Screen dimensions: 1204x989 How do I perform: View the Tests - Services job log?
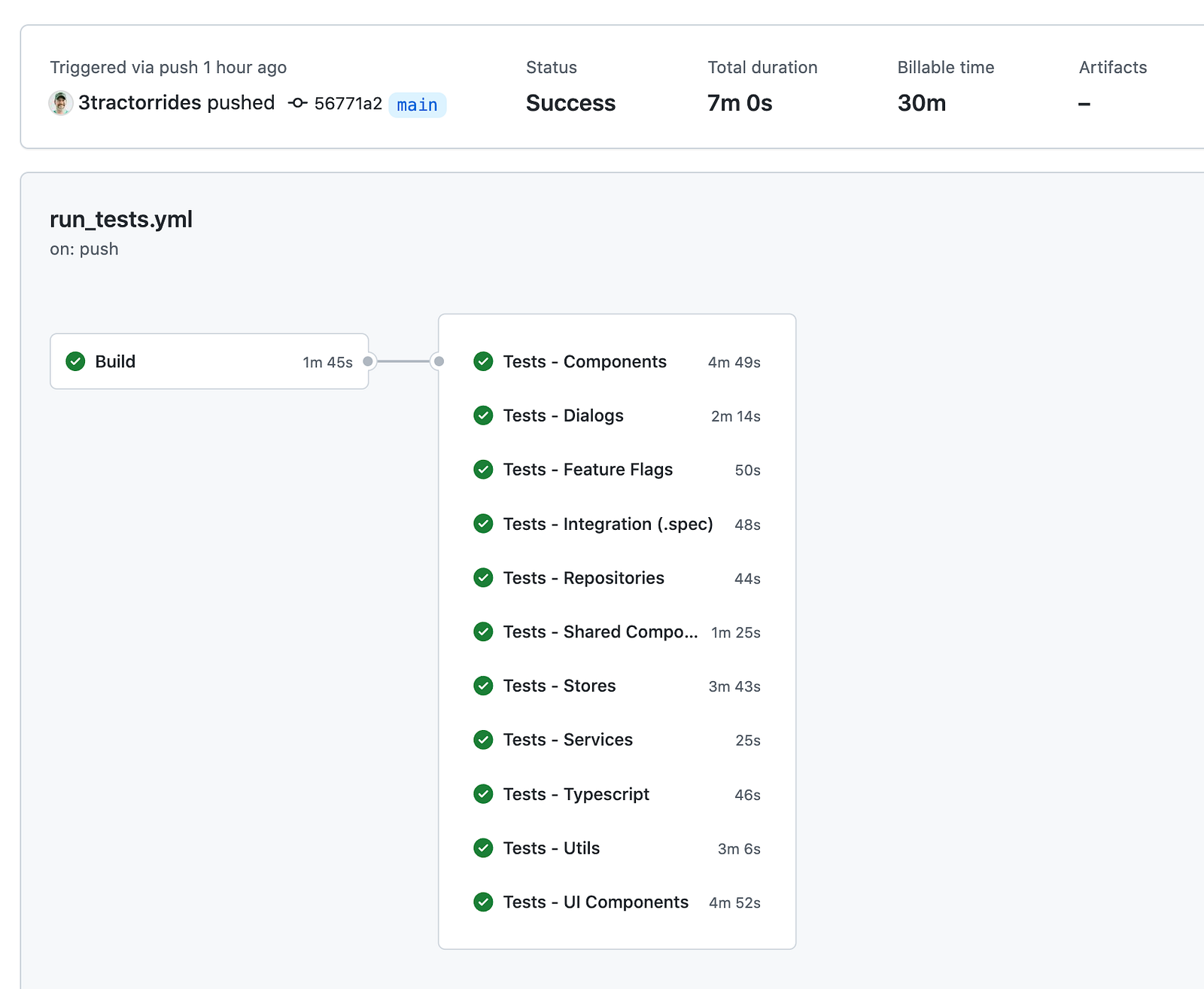pyautogui.click(x=567, y=740)
